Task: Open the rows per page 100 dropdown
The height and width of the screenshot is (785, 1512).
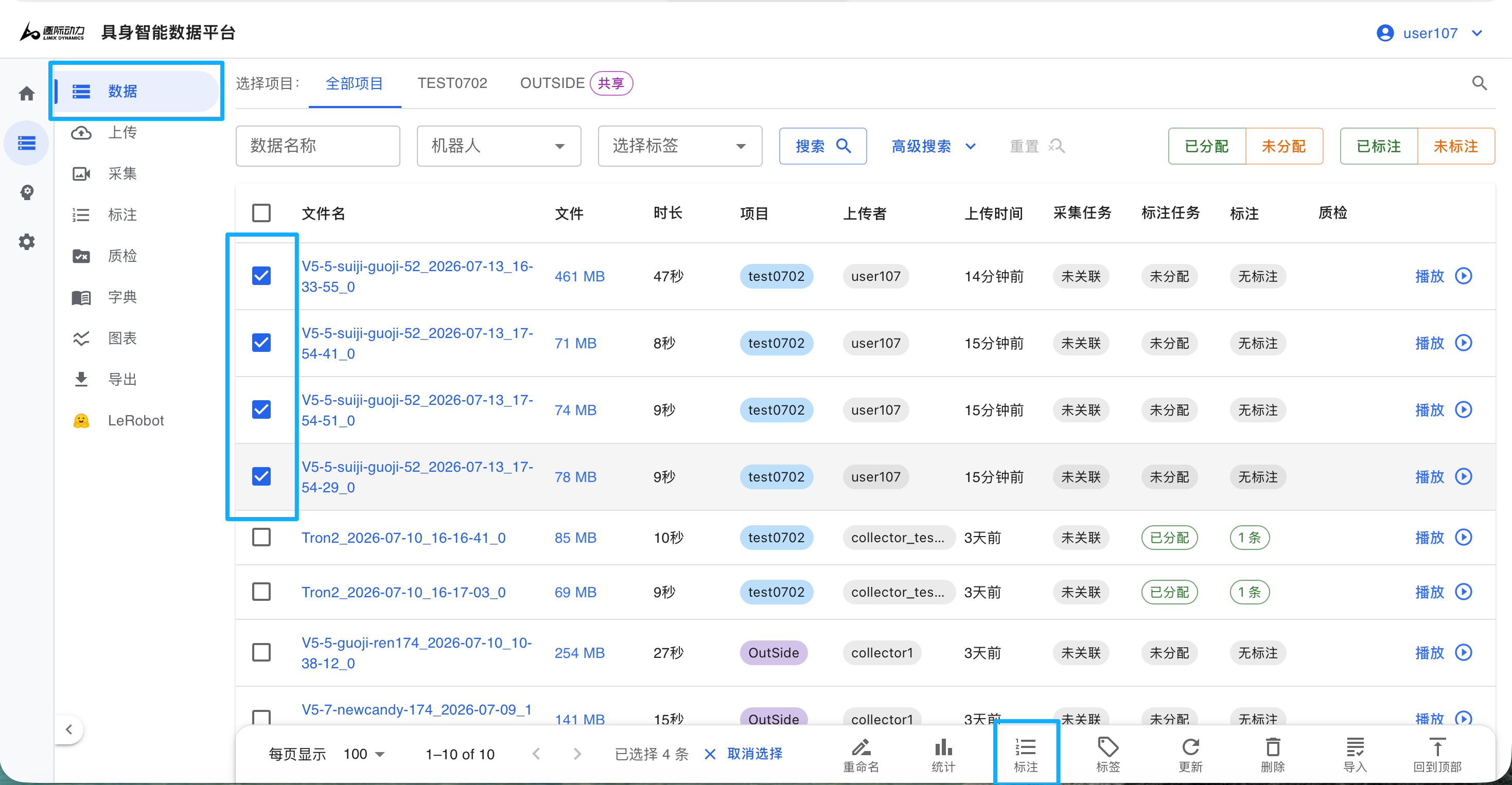Action: click(x=364, y=754)
